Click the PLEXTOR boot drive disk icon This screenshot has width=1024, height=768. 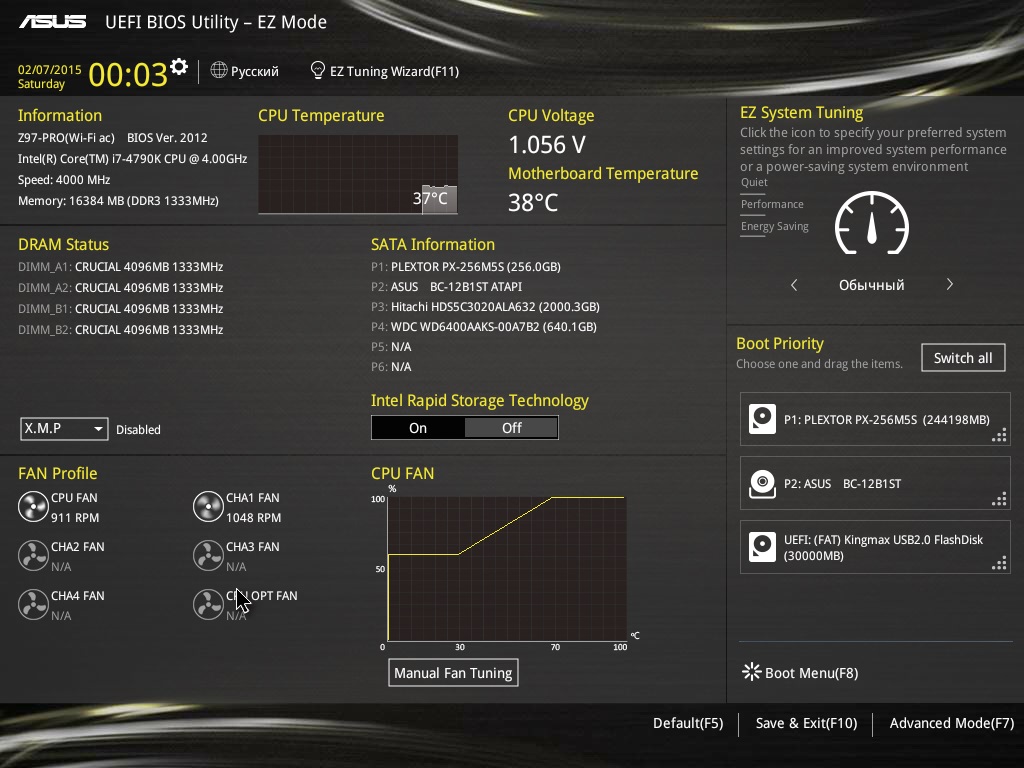[x=762, y=419]
